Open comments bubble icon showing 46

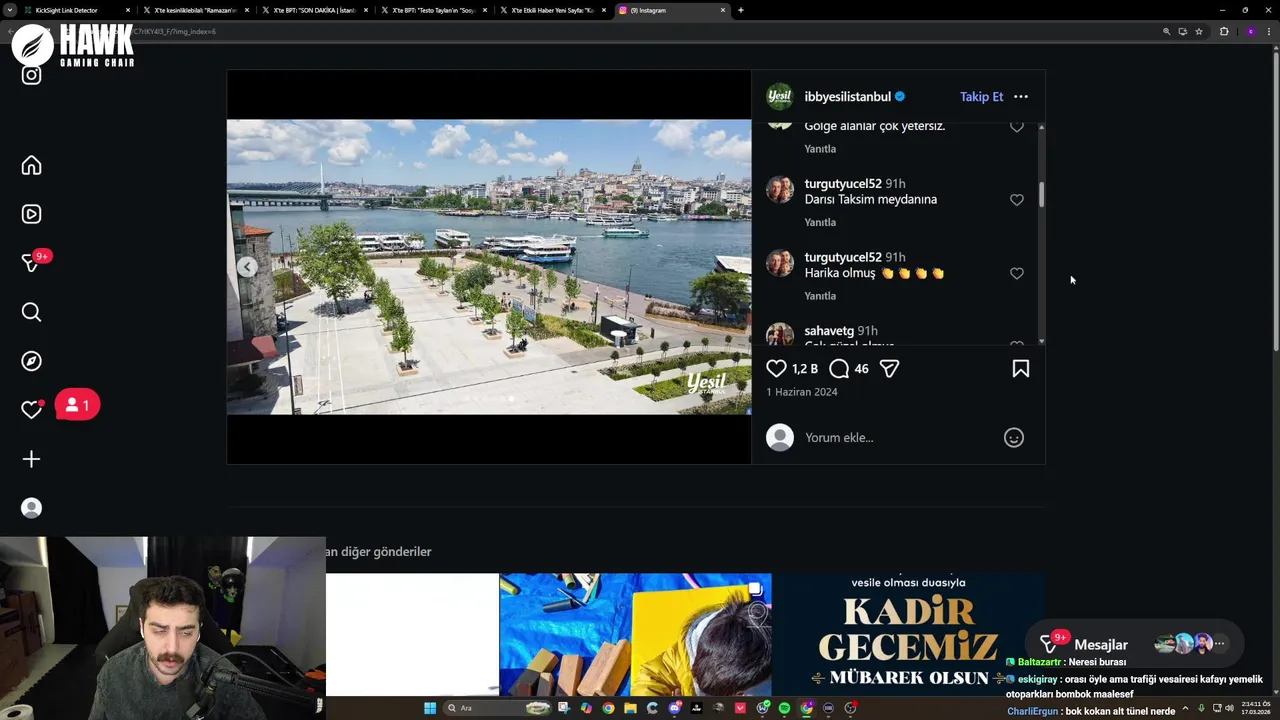(x=839, y=369)
